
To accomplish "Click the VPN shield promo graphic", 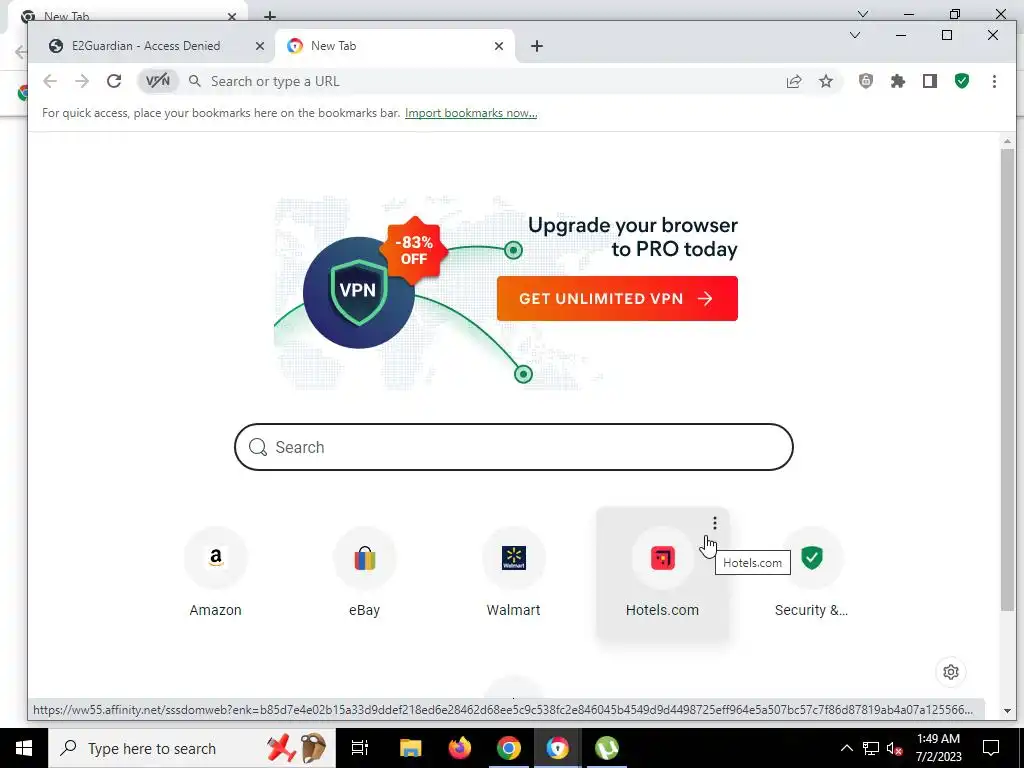I will (359, 293).
